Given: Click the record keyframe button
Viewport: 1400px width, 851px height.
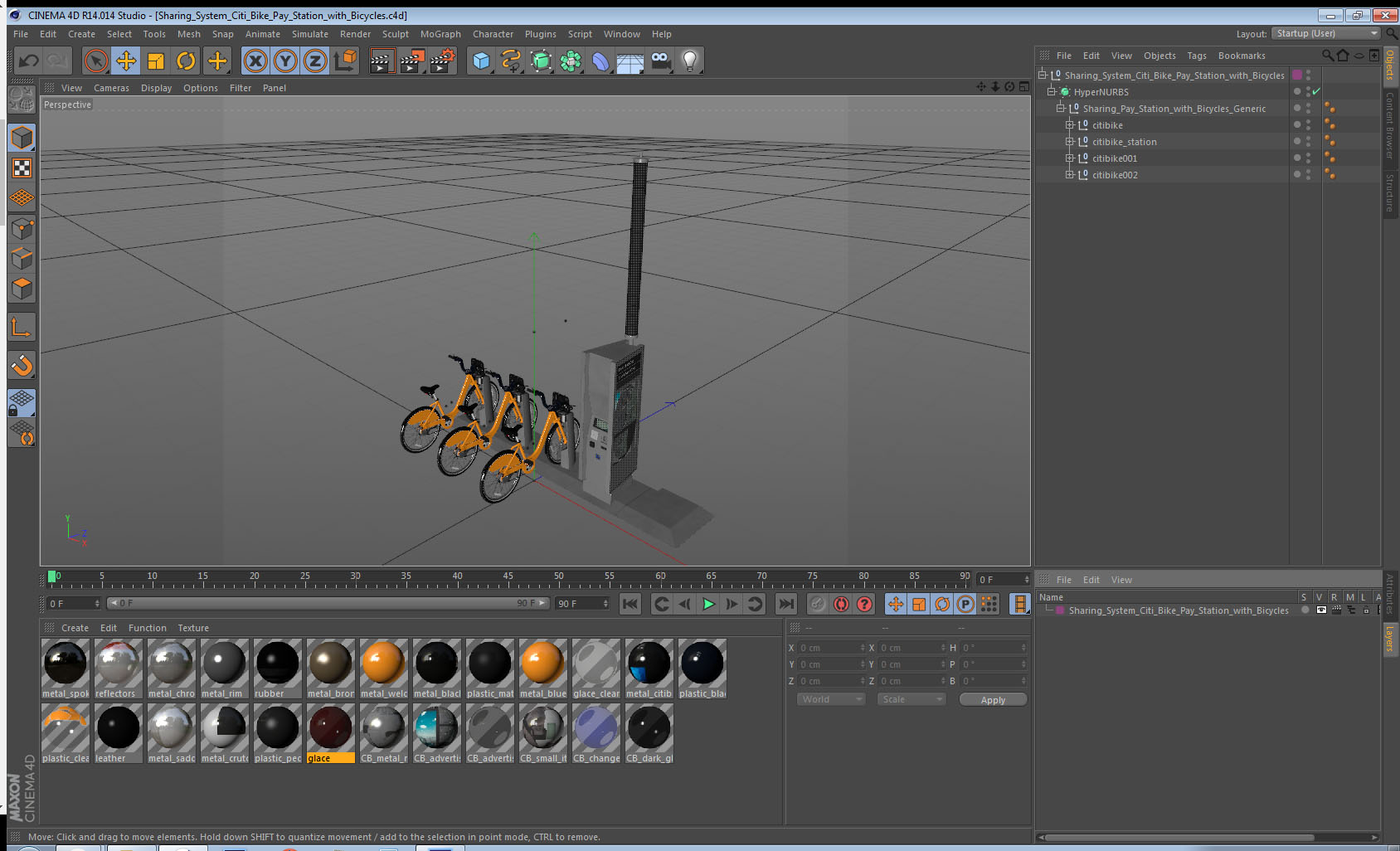Looking at the screenshot, I should tap(818, 604).
